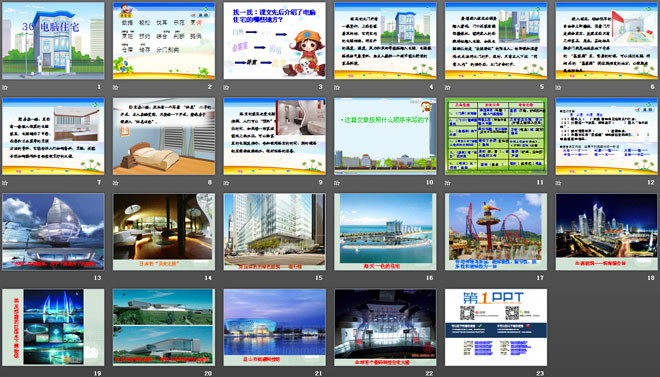Image resolution: width=660 pixels, height=377 pixels.
Task: Select slide 9 thumbnail with bathroom photo
Action: click(x=274, y=136)
